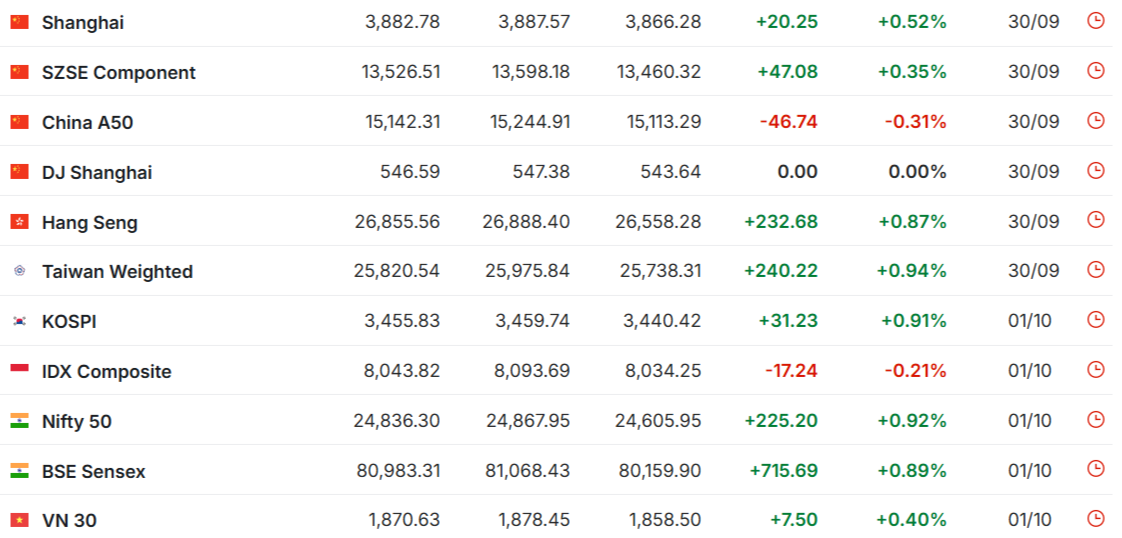
Task: Click the clock icon for SZSE Component
Action: pyautogui.click(x=1096, y=70)
